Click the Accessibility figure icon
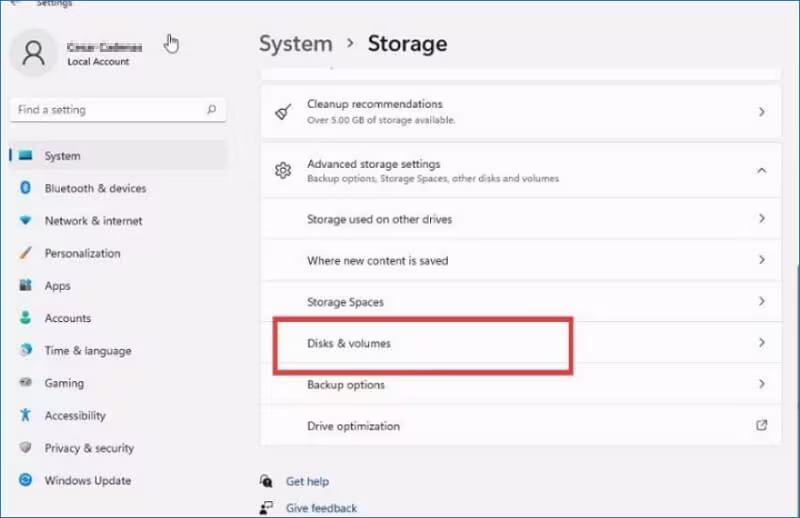 pyautogui.click(x=25, y=416)
